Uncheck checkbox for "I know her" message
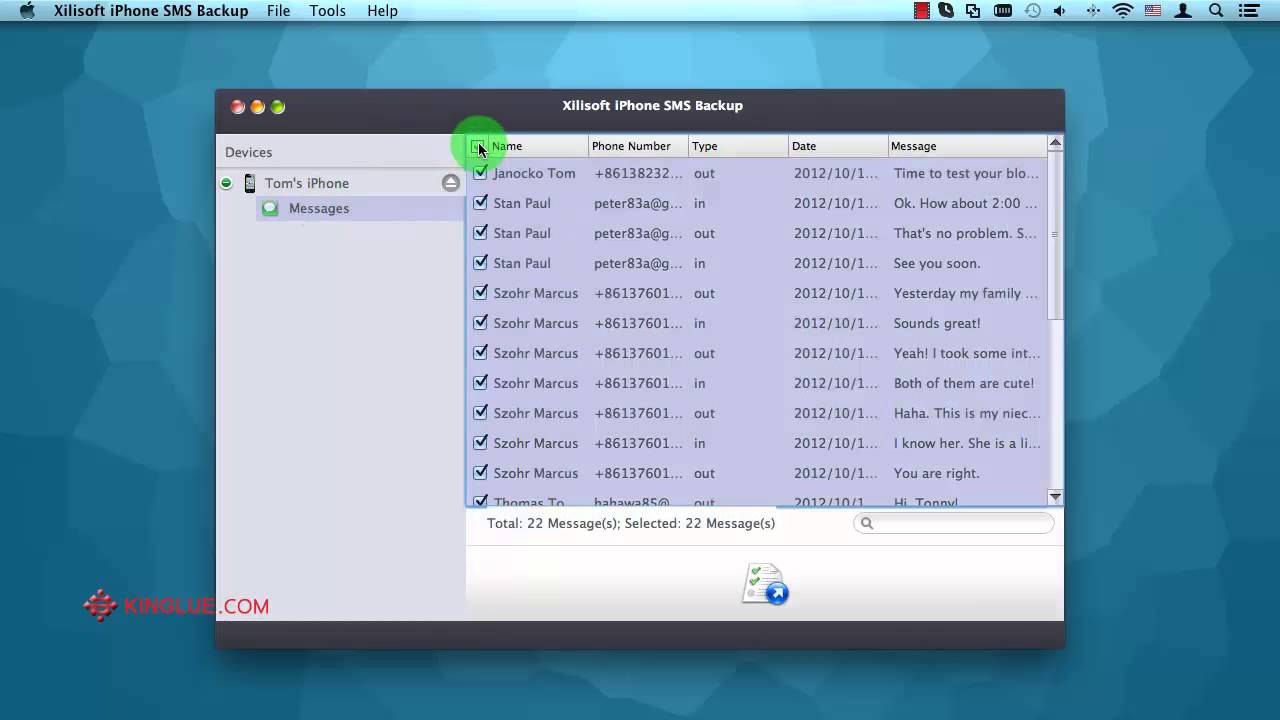Image resolution: width=1280 pixels, height=720 pixels. click(480, 442)
